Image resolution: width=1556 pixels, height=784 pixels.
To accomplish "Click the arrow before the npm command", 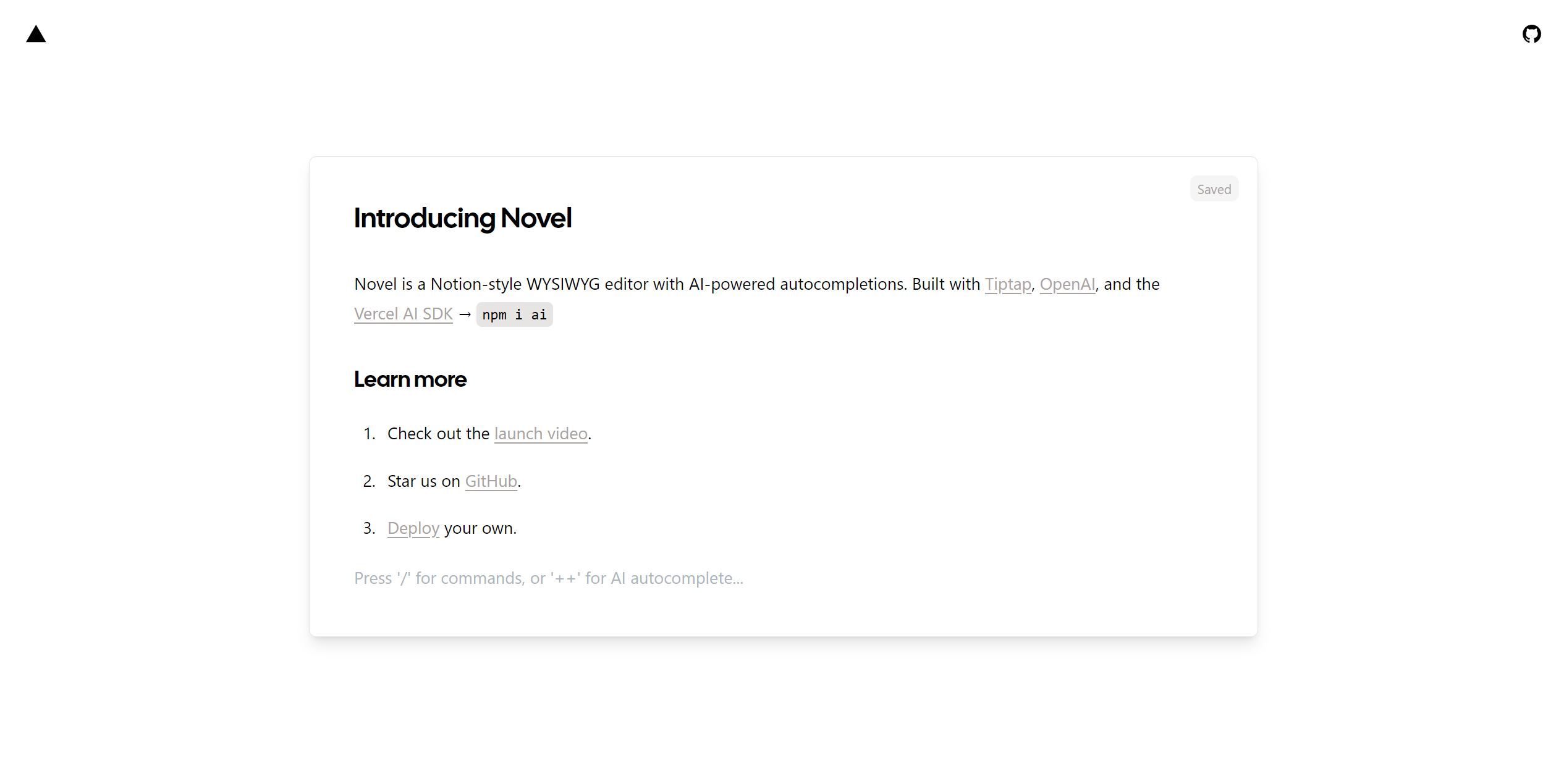I will [x=465, y=314].
